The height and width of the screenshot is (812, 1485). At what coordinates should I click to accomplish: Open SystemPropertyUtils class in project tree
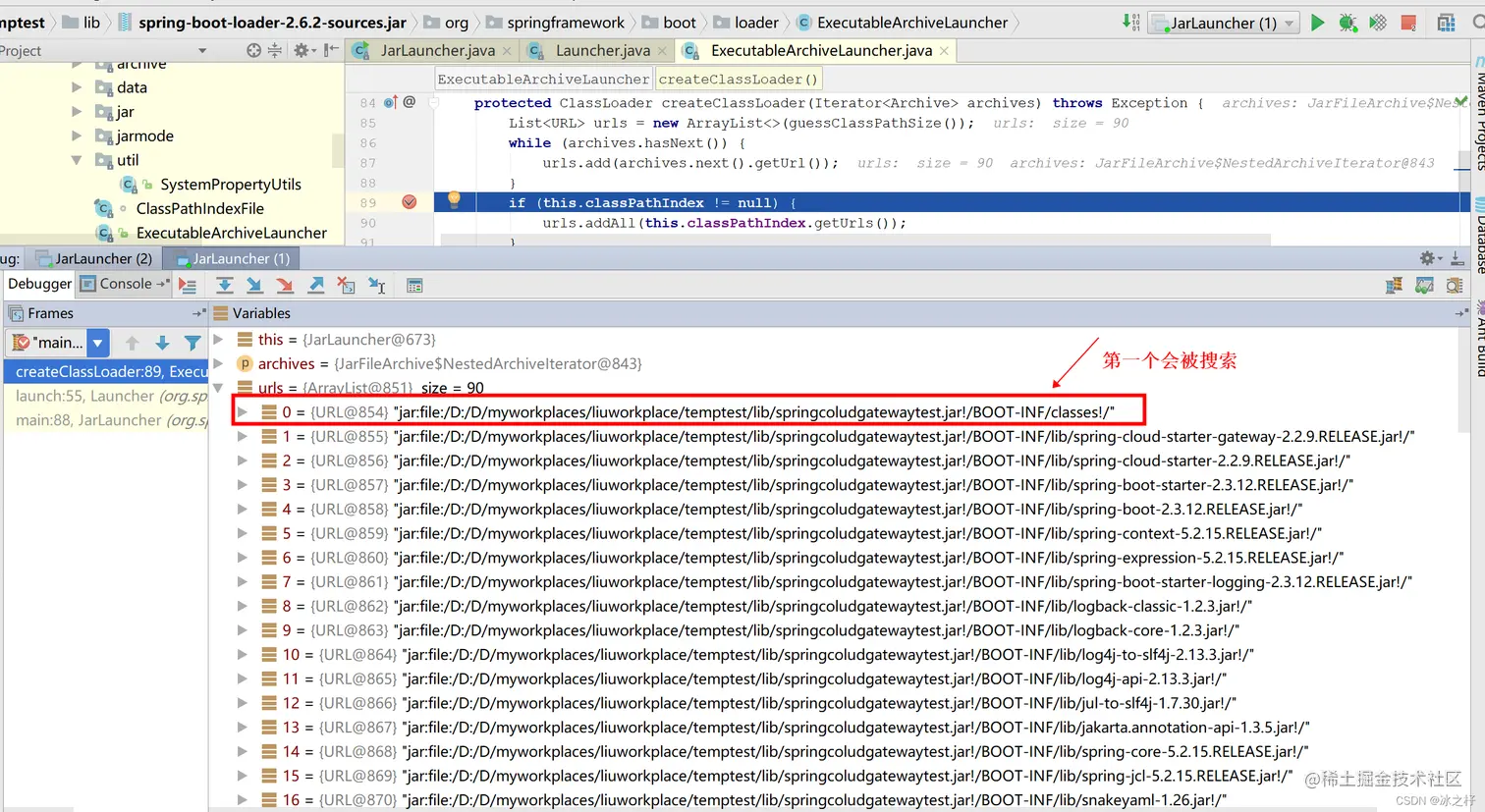(230, 185)
